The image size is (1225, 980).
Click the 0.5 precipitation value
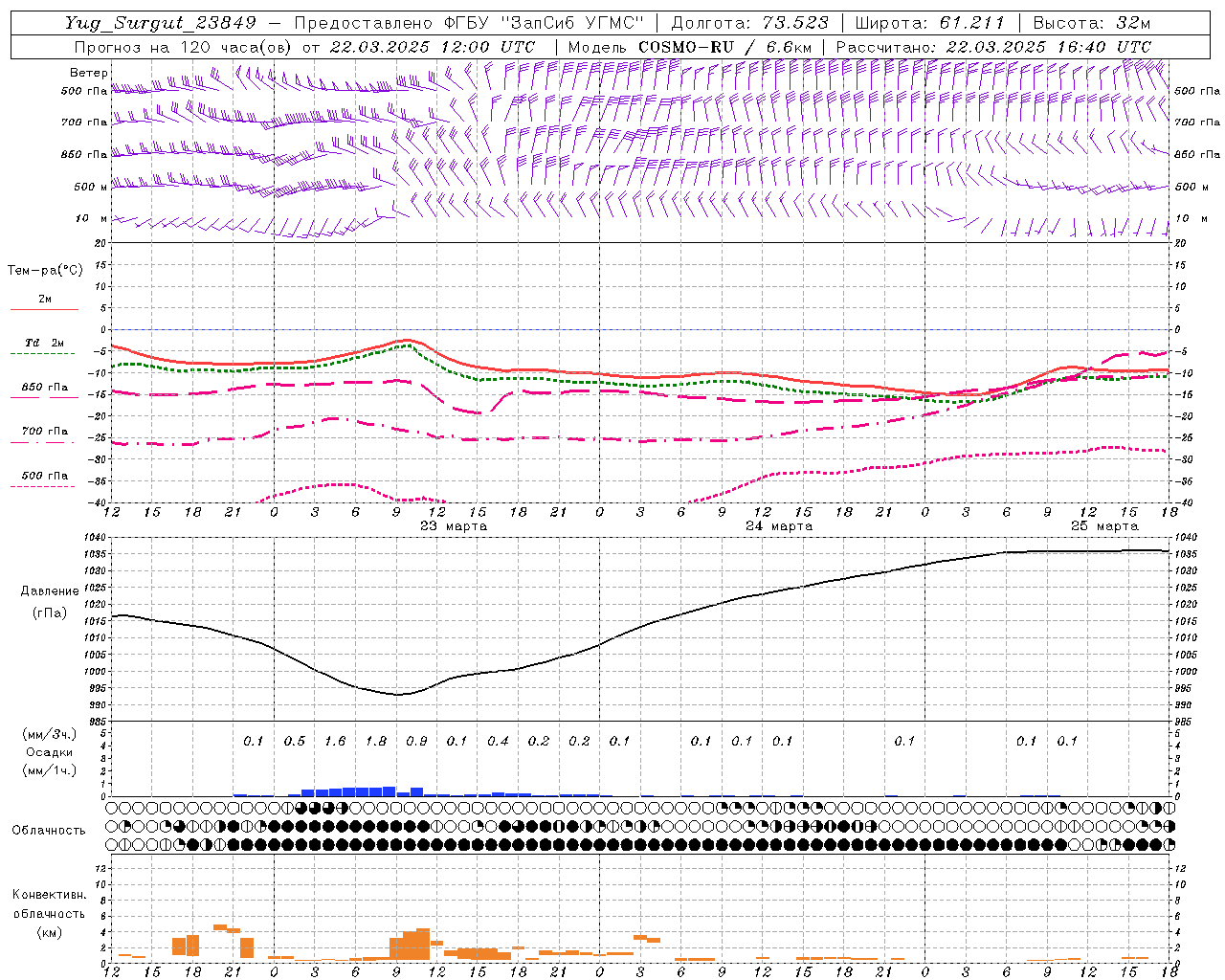295,741
